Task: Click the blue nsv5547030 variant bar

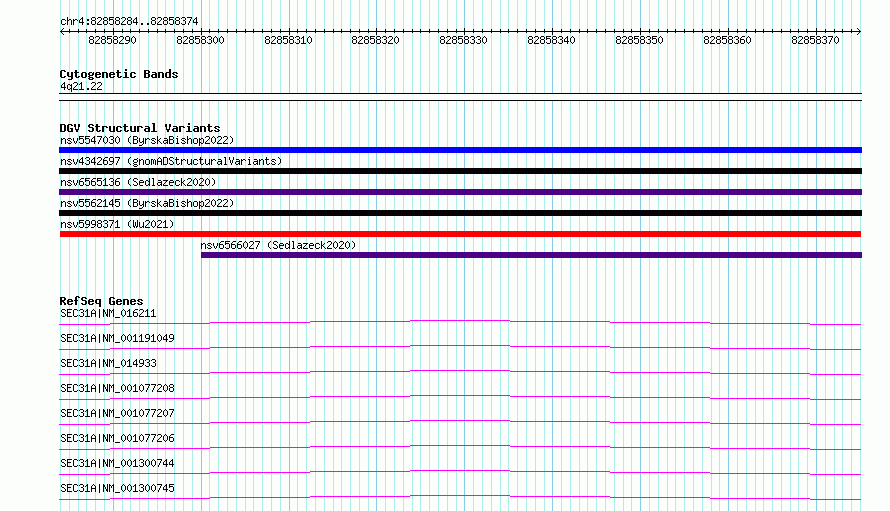Action: pos(460,150)
